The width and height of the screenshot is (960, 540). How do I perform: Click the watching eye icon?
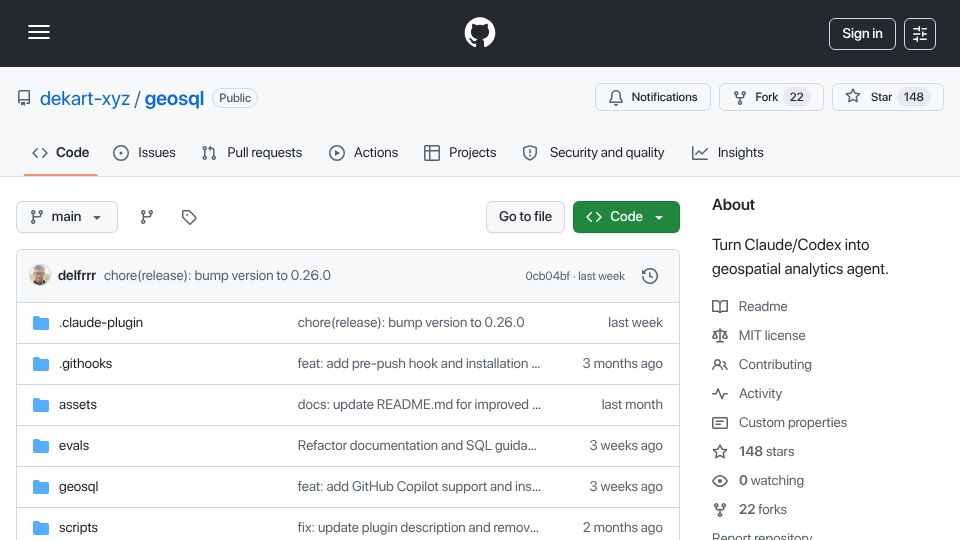(x=720, y=481)
